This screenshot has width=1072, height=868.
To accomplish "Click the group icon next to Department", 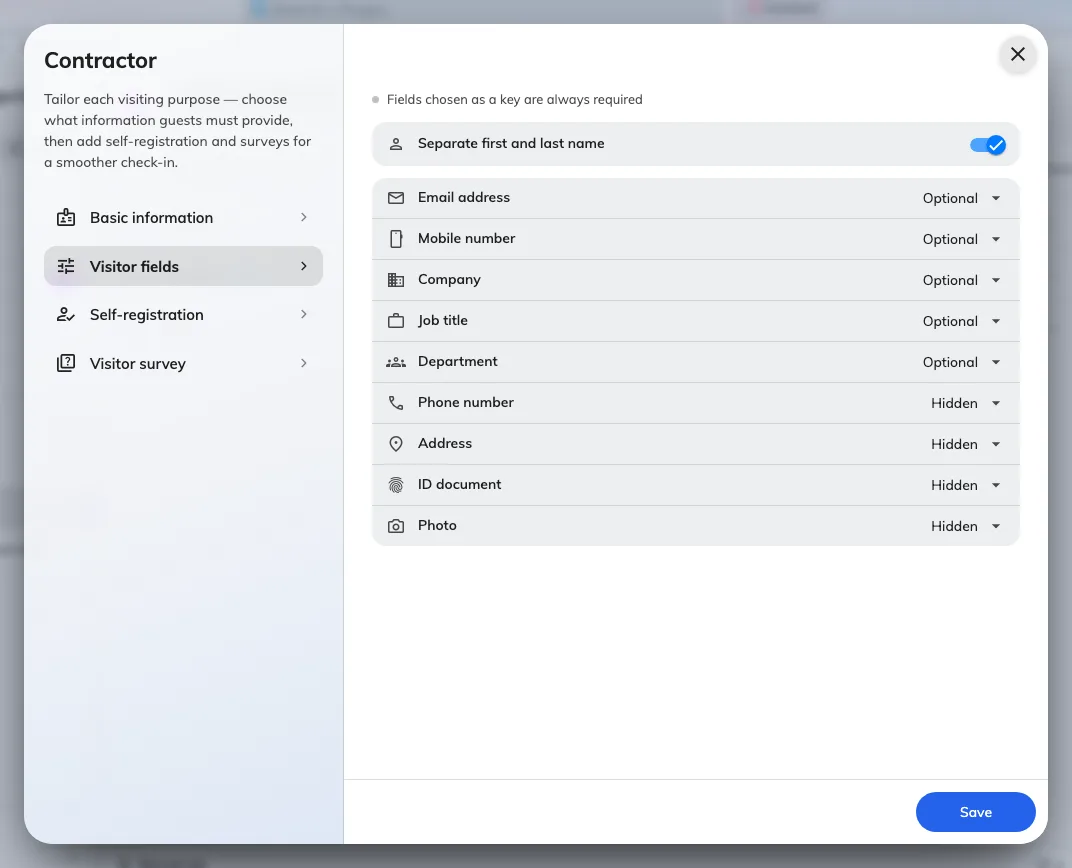I will tap(396, 362).
